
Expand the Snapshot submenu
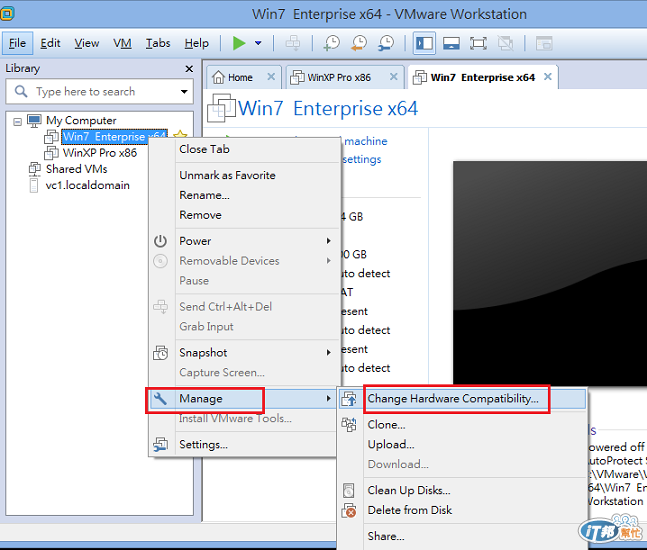pos(244,353)
